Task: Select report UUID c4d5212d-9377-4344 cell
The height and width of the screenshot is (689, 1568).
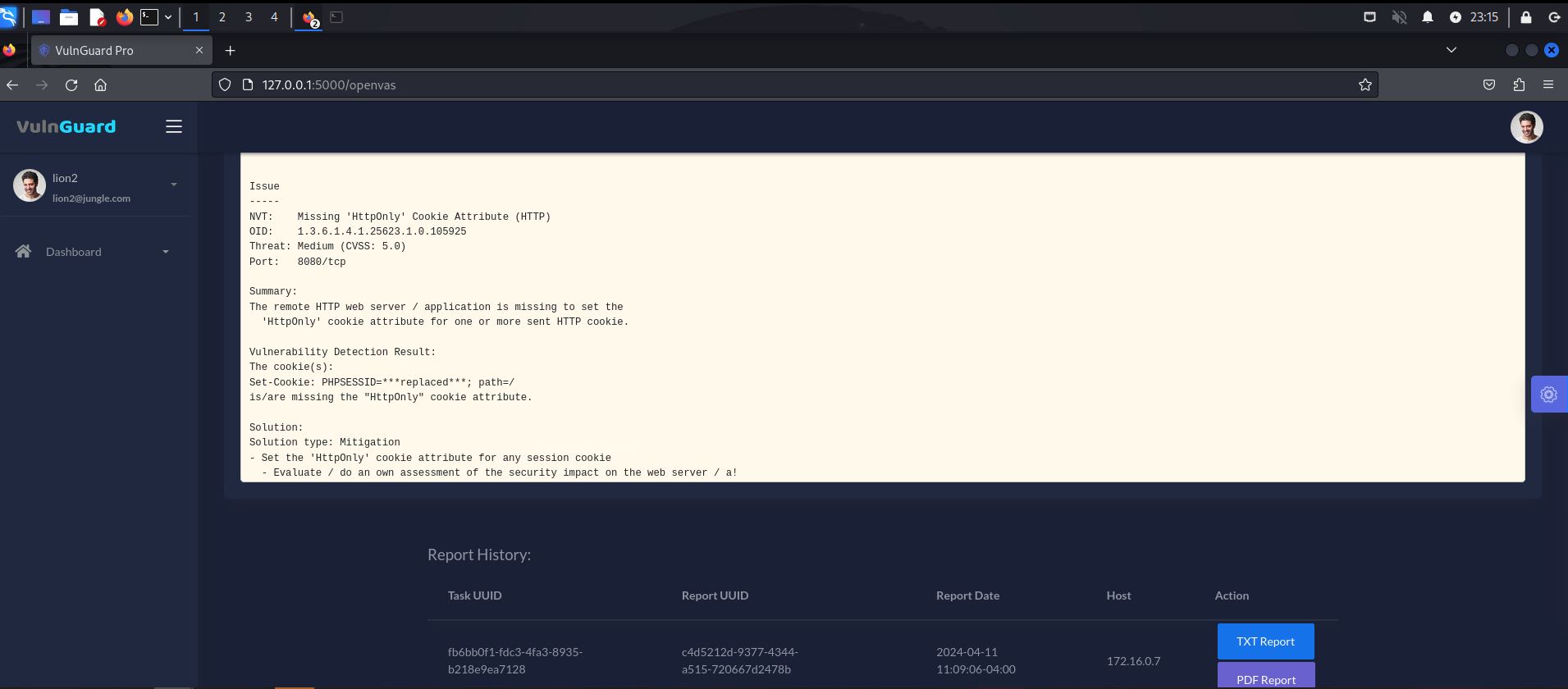Action: [x=740, y=660]
